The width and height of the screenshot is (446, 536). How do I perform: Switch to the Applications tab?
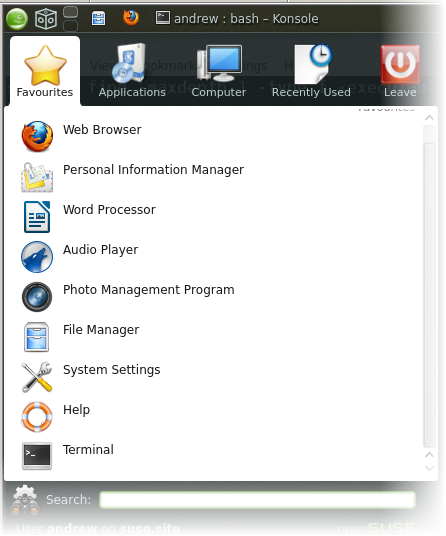[x=132, y=71]
